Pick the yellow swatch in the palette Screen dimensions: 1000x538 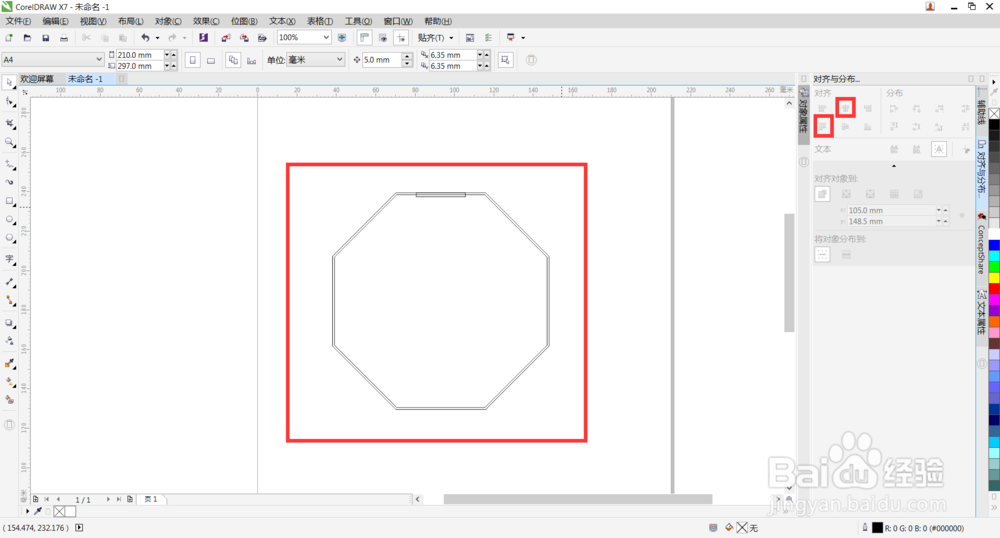pos(994,279)
